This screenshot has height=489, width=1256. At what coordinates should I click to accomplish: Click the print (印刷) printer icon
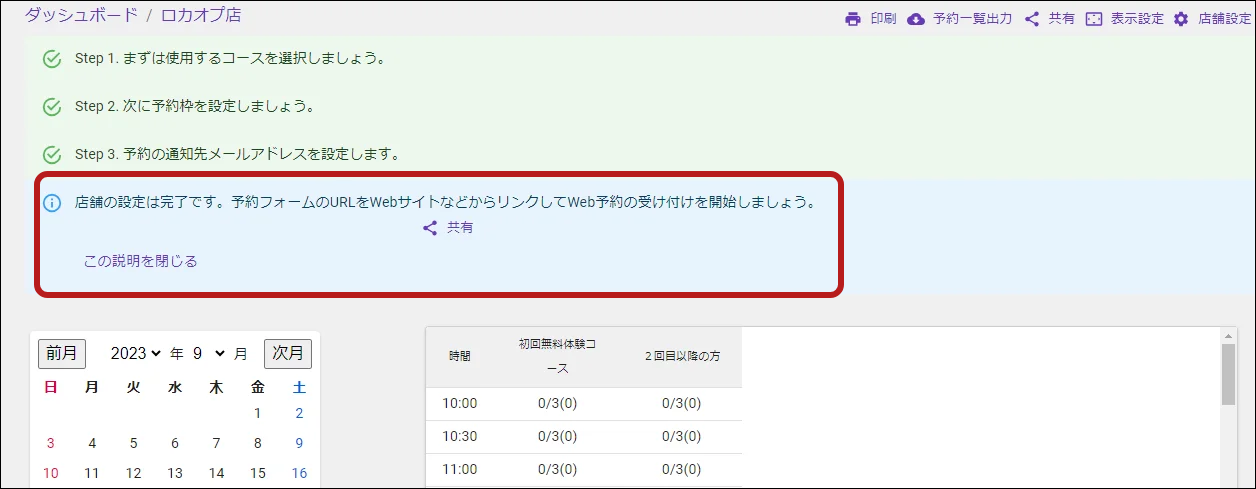pos(853,19)
